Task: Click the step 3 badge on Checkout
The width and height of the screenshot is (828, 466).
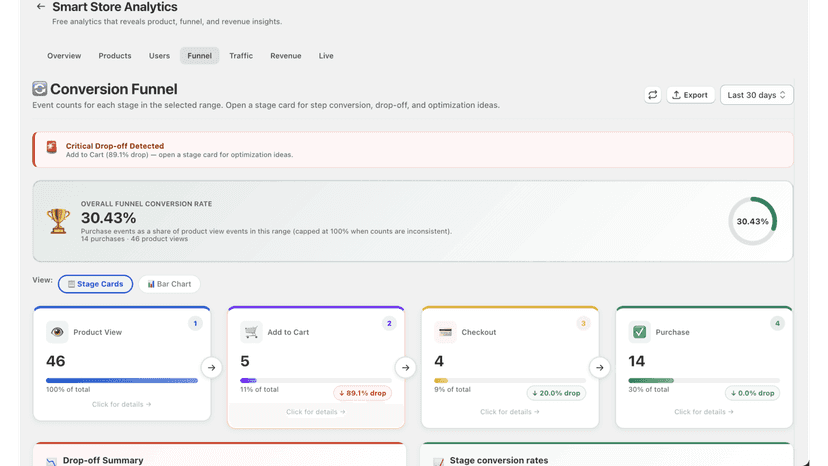Action: (x=584, y=323)
